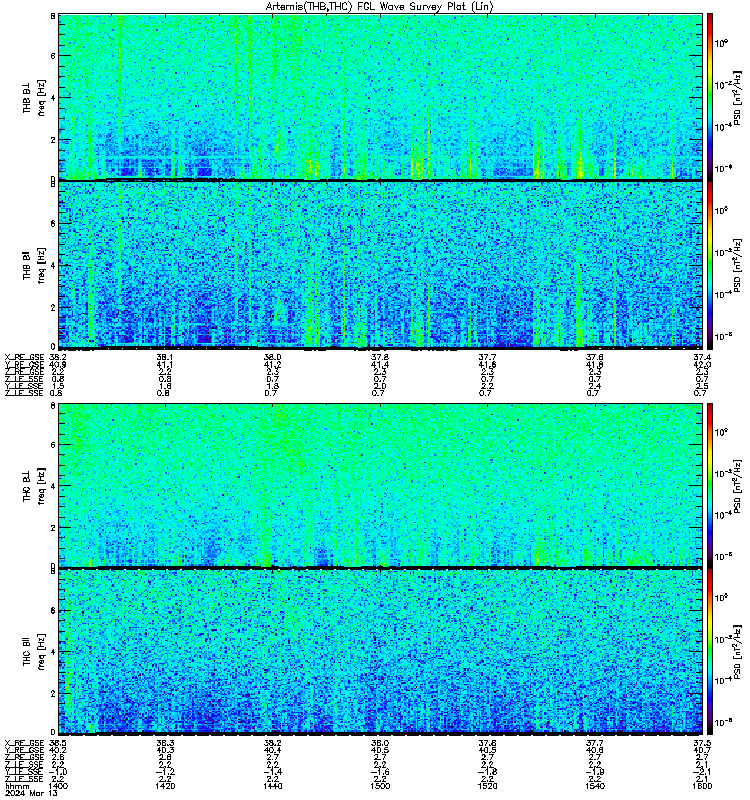
Task: Click the 1500 time tick label
Action: pyautogui.click(x=380, y=786)
